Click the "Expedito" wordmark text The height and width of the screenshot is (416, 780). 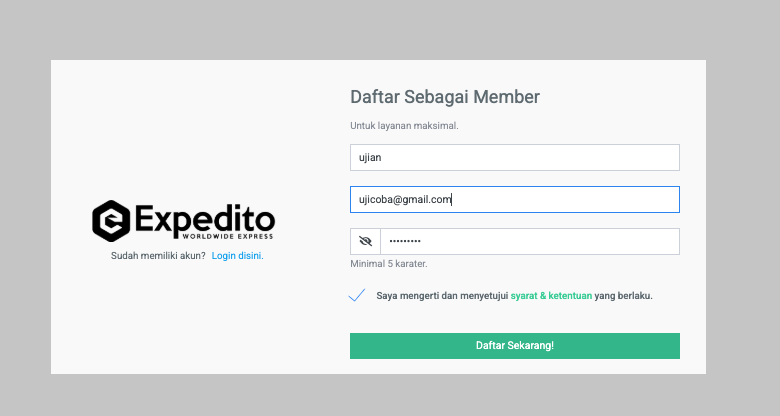[x=204, y=217]
